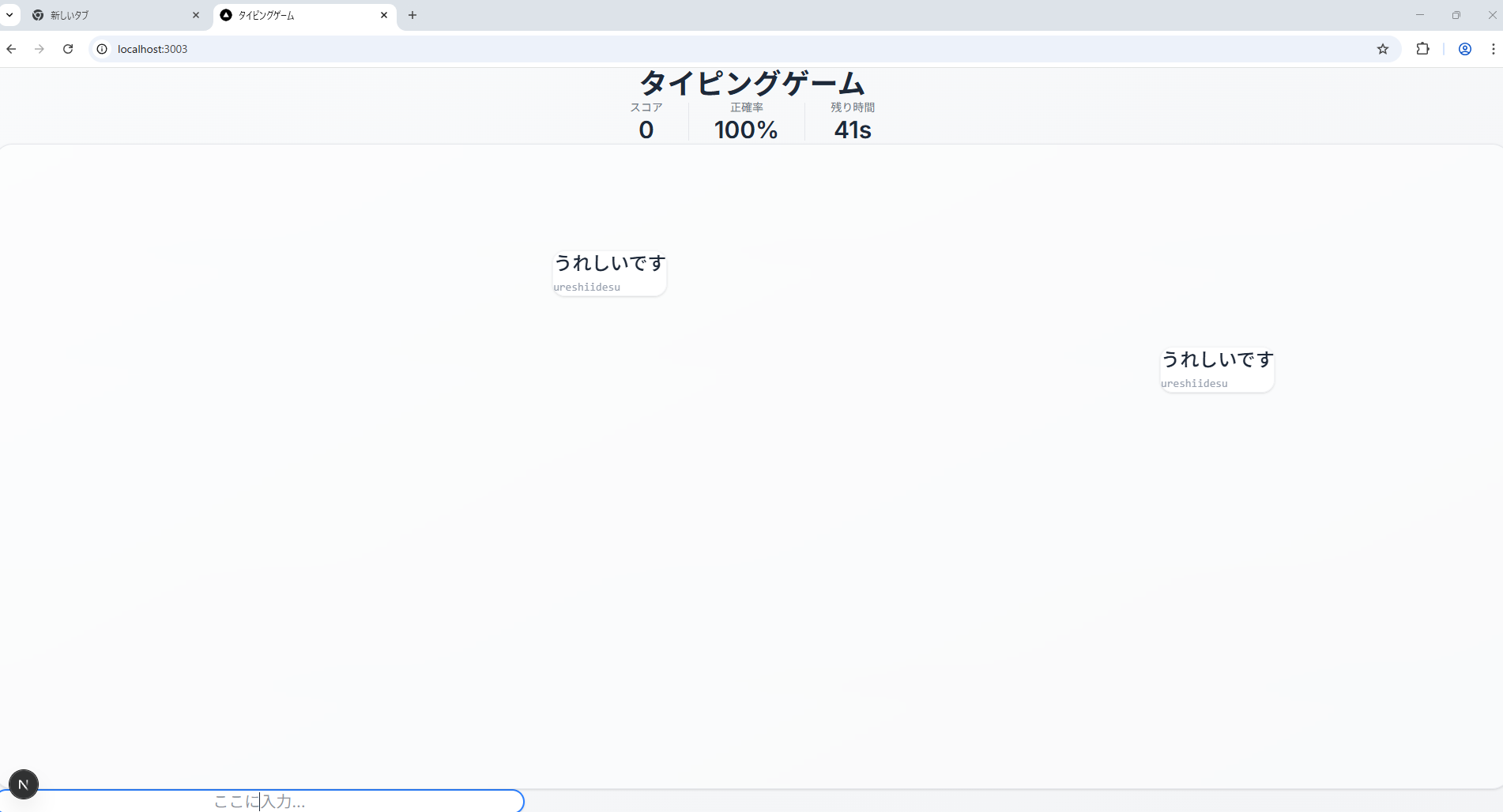Screen dimensions: 1503x812
Task: Click the back navigation arrow
Action: click(11, 49)
